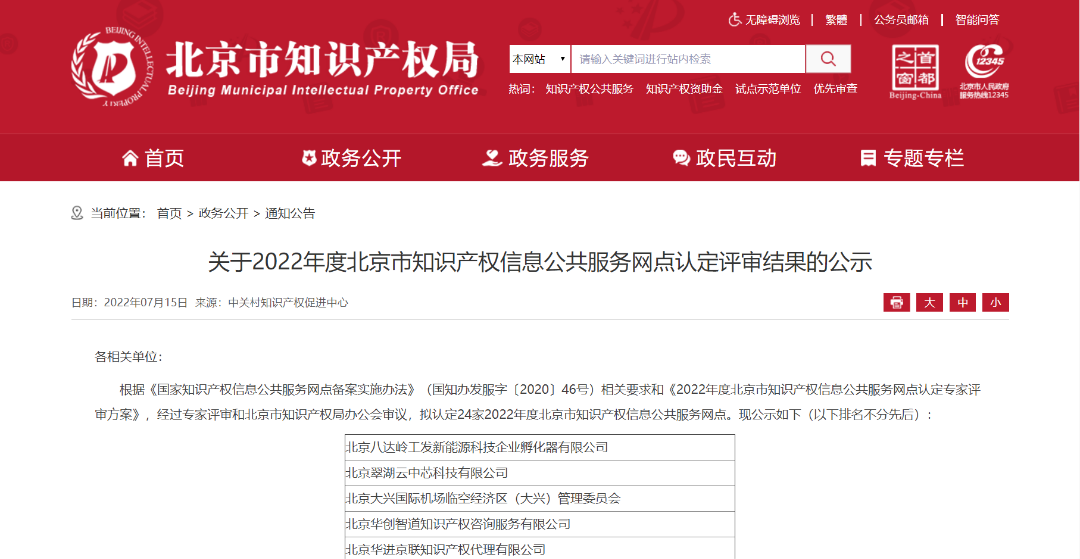Open the 本网站 search scope dropdown
This screenshot has width=1080, height=559.
[x=540, y=59]
